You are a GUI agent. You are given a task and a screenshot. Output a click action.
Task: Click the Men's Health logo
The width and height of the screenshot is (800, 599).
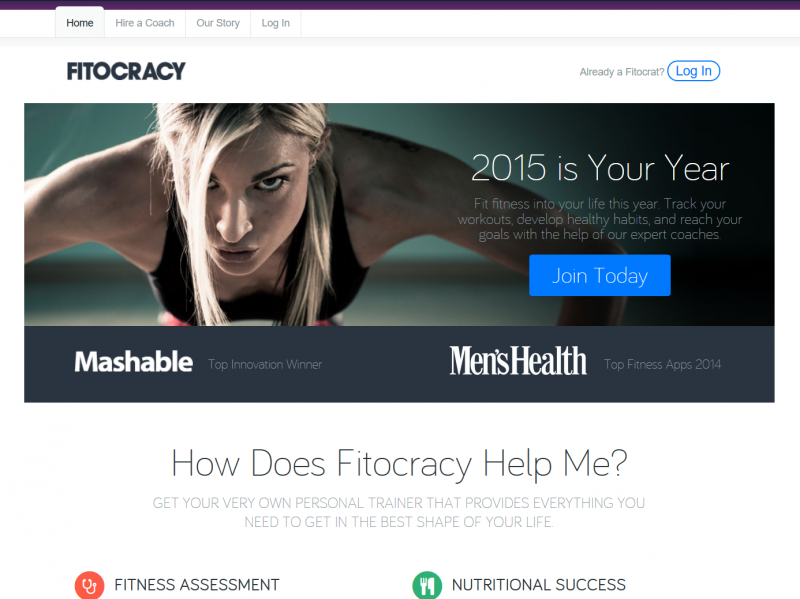518,361
